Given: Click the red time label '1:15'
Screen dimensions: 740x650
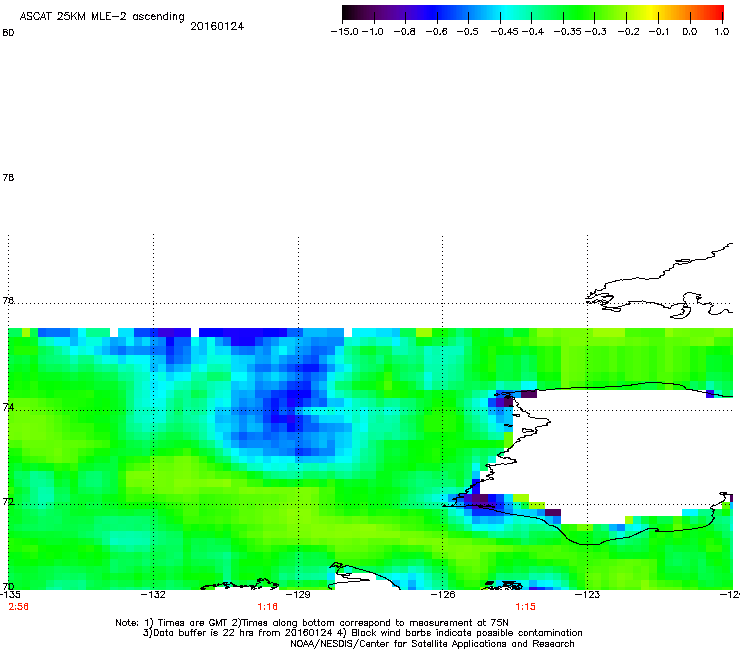Looking at the screenshot, I should (525, 607).
